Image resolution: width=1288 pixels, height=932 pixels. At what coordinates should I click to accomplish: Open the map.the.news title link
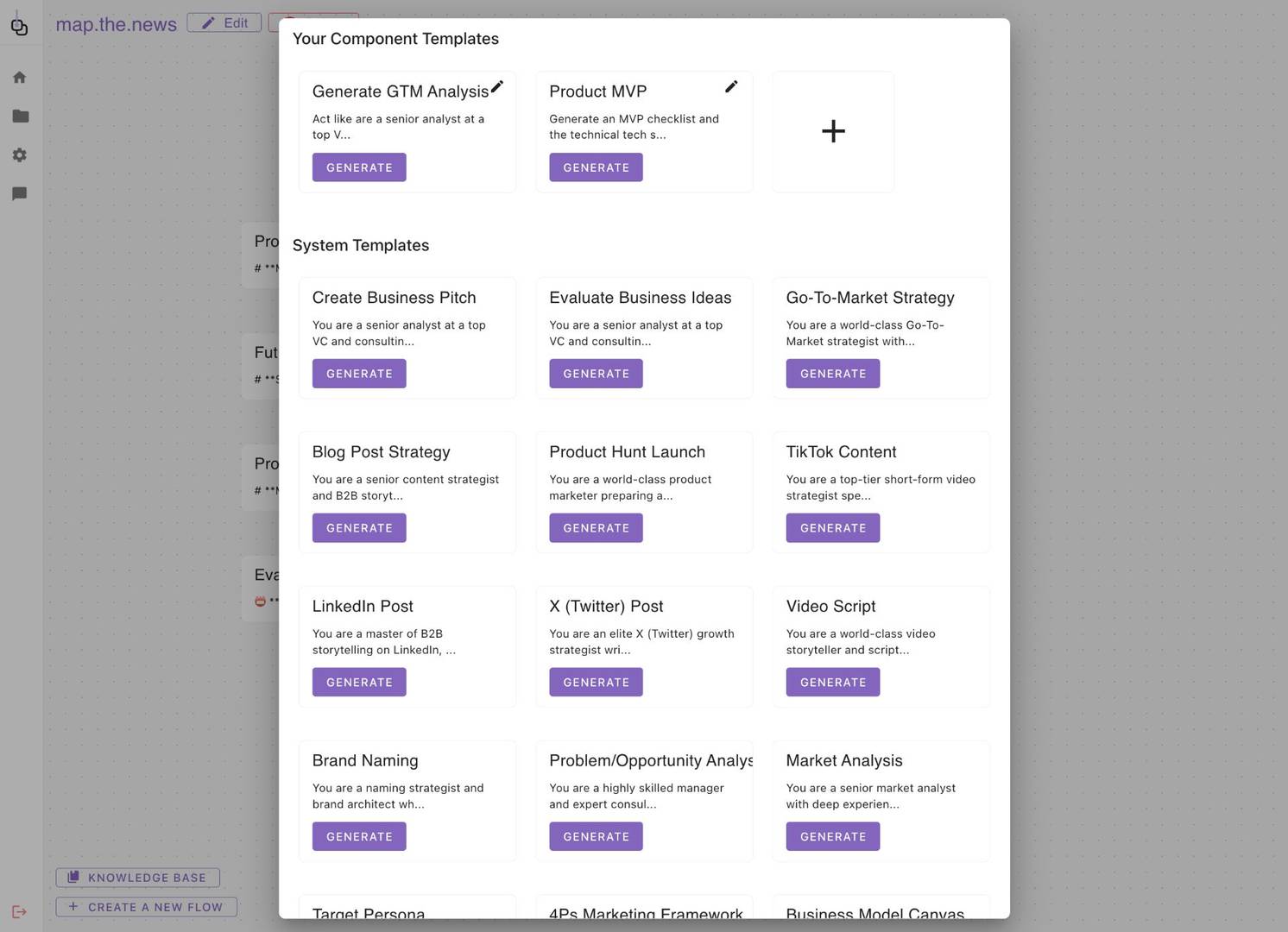(x=117, y=24)
